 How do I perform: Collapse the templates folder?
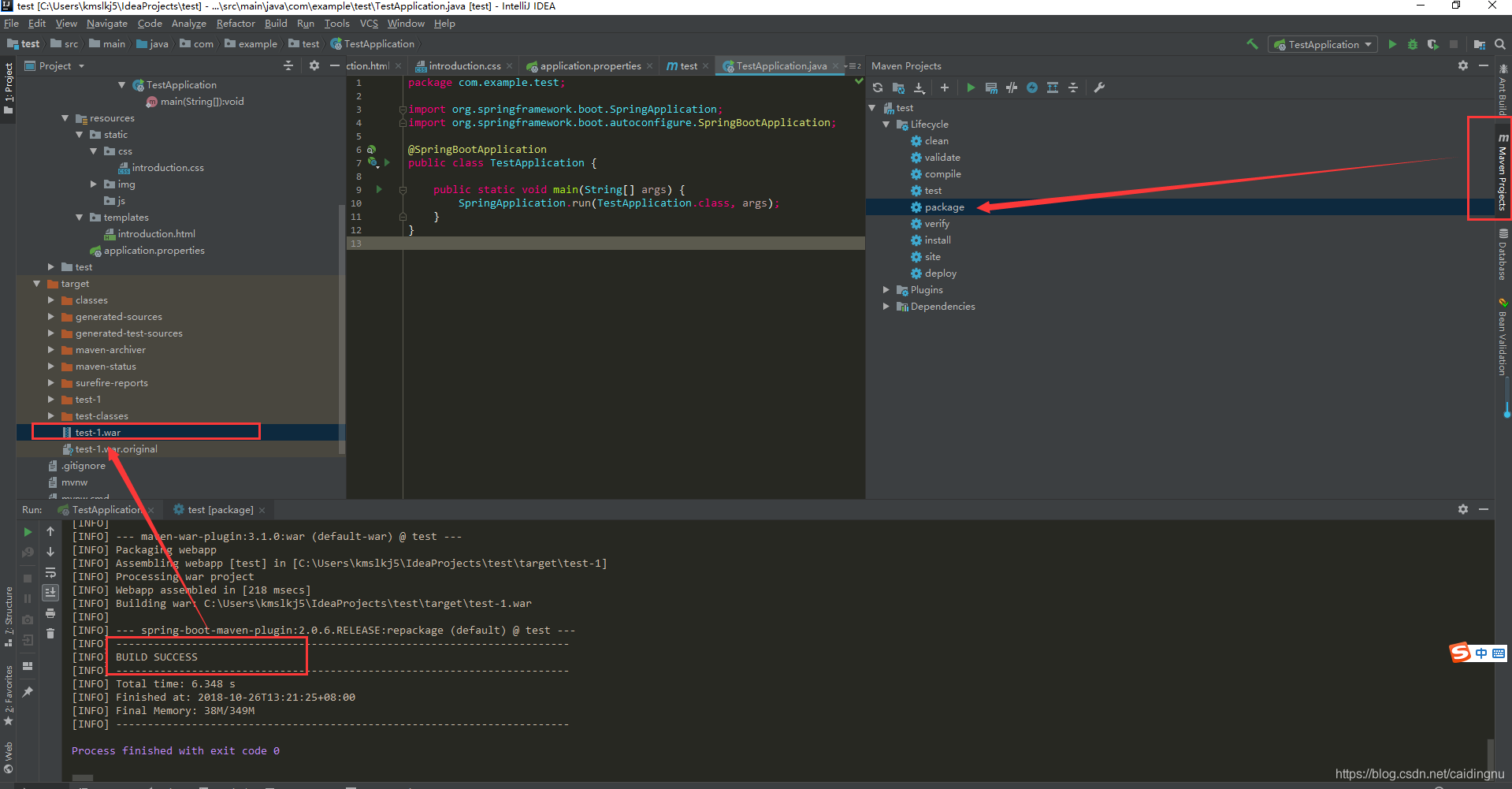point(80,218)
